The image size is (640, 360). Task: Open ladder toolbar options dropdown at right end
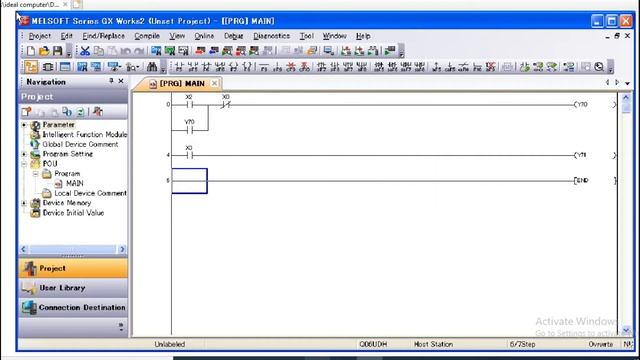611,67
